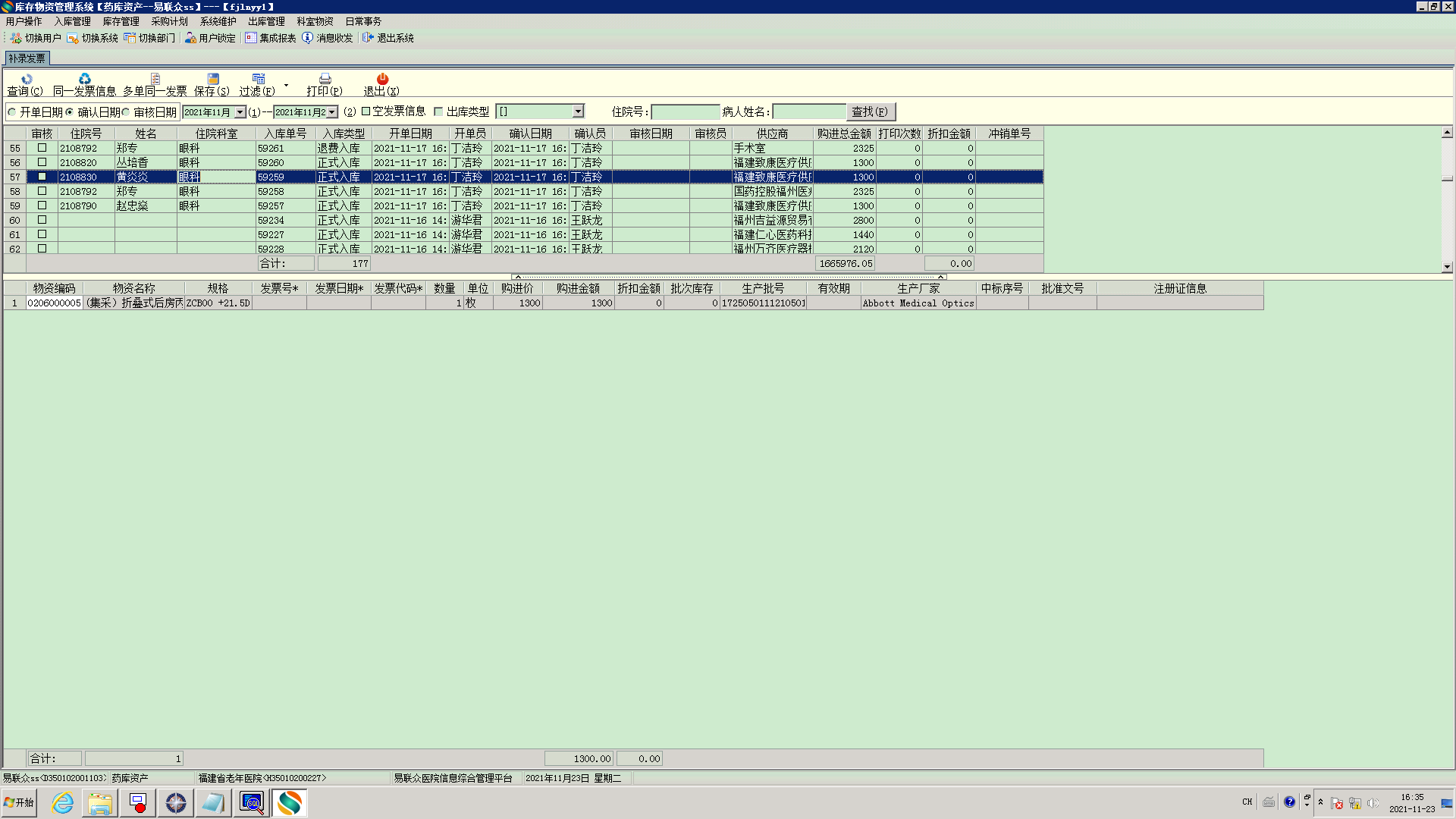The image size is (1456, 819).
Task: Open dropdown arrow beside 过滤(F)
Action: [x=286, y=85]
